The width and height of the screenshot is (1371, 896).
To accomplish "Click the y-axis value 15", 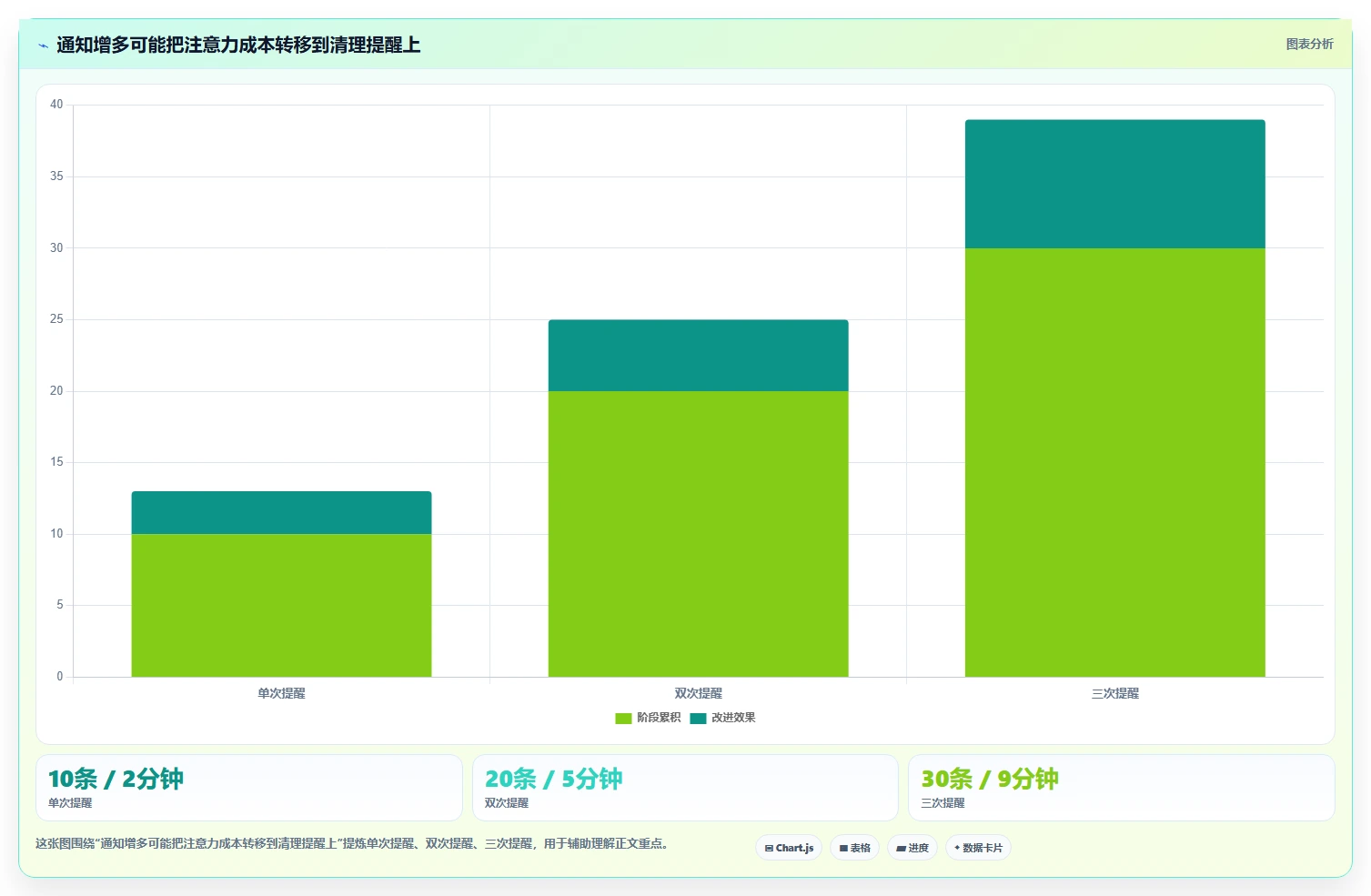I will tap(56, 462).
